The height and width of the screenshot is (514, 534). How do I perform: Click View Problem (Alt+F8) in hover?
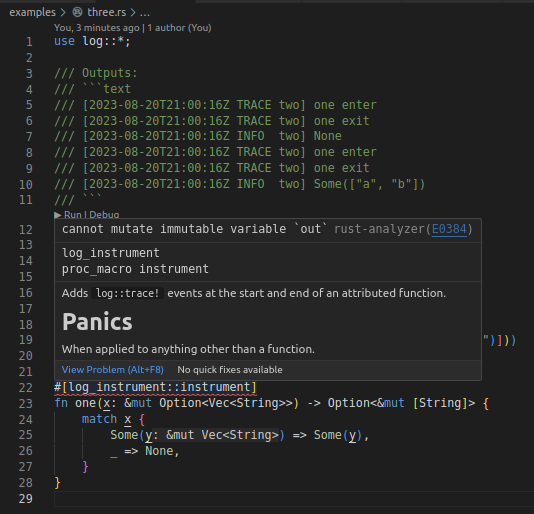tap(113, 370)
